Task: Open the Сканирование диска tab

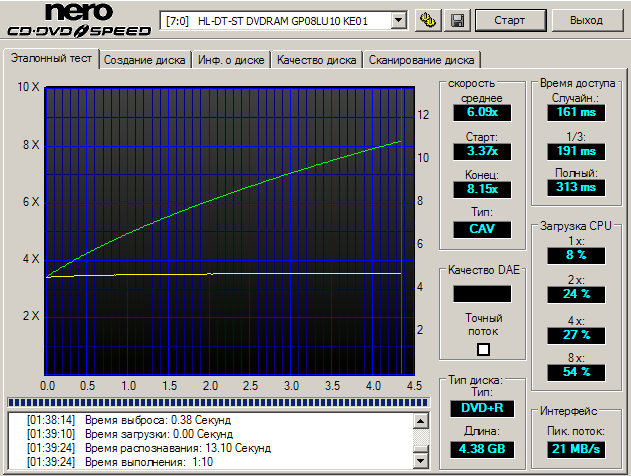Action: coord(421,60)
